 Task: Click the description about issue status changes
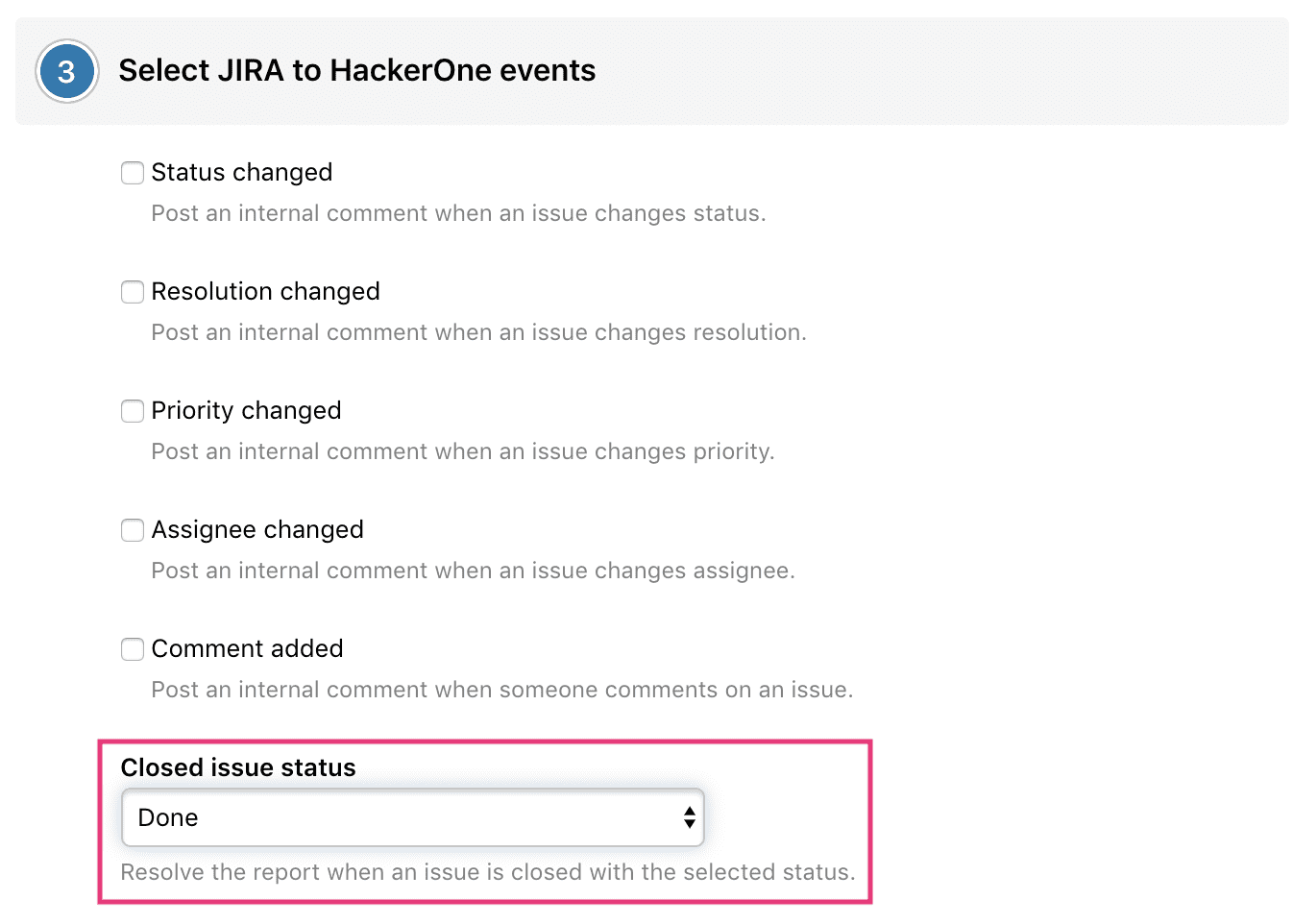coord(458,213)
